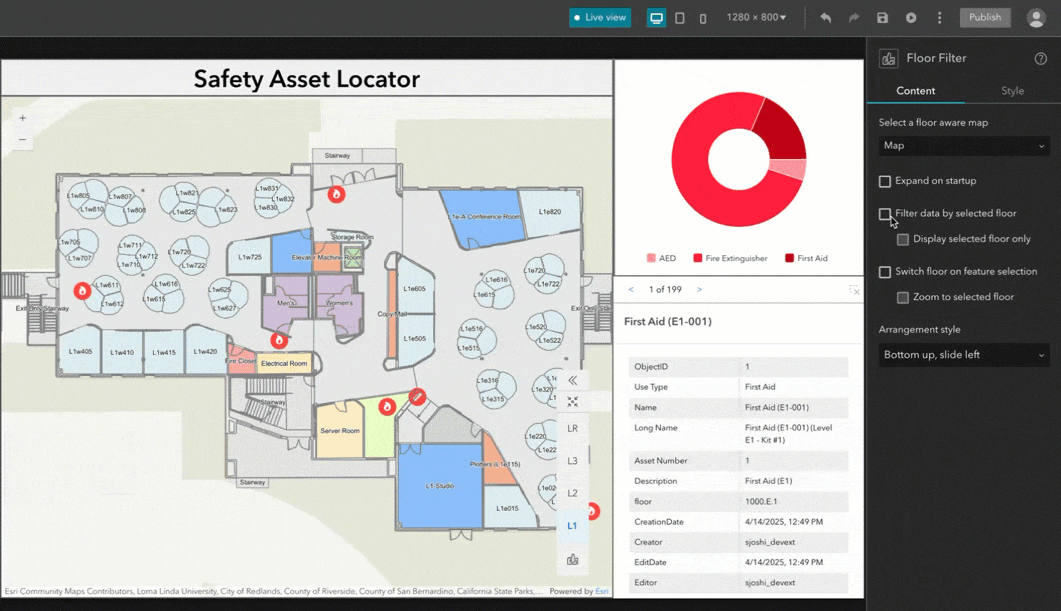Select floor level L2 in floor filter
Image resolution: width=1061 pixels, height=611 pixels.
(572, 493)
